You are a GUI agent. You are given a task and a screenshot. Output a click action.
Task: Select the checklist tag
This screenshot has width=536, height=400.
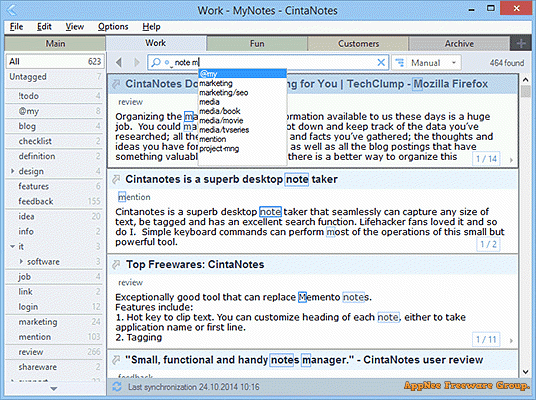tap(55, 141)
